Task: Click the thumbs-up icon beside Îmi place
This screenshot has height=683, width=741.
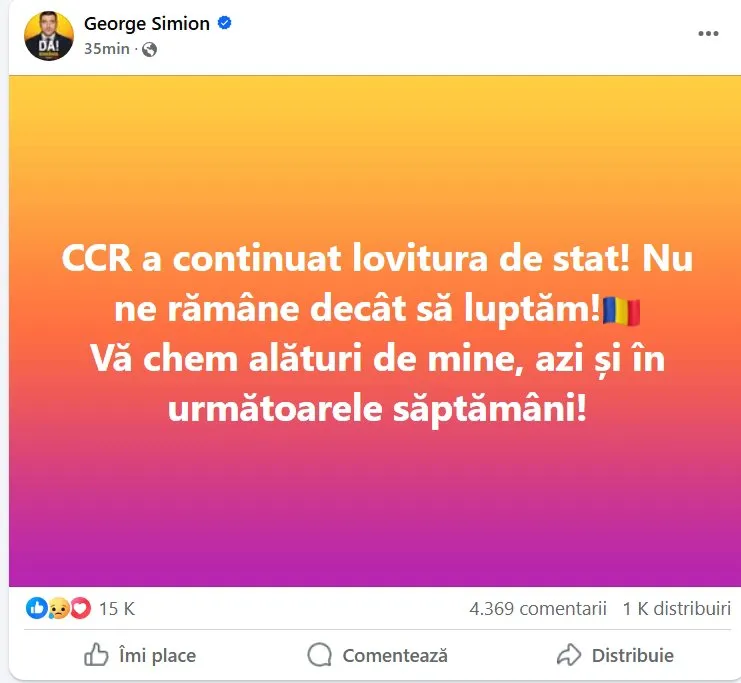Action: (x=96, y=655)
